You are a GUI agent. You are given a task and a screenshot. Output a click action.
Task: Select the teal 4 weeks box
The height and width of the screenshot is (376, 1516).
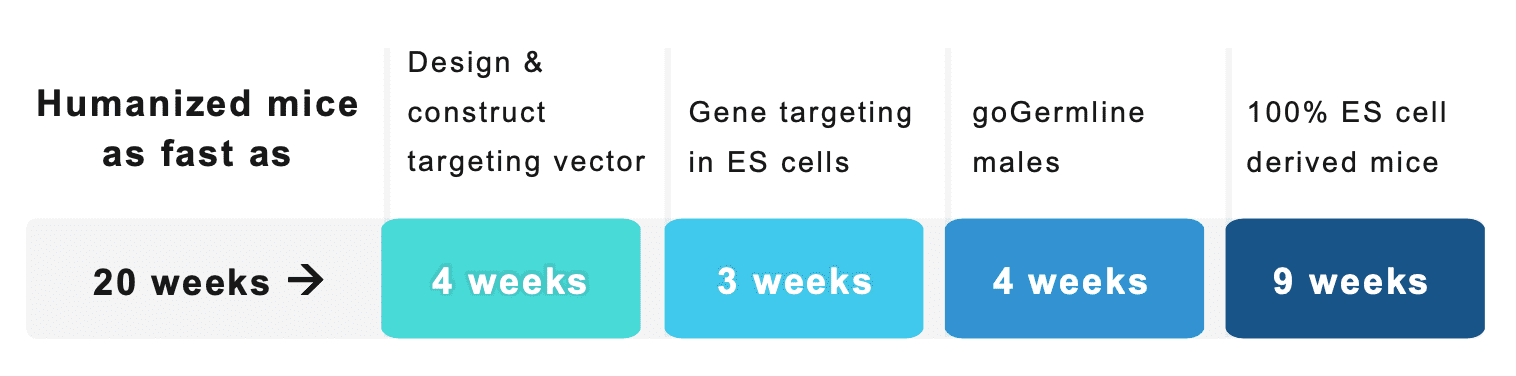coord(511,278)
